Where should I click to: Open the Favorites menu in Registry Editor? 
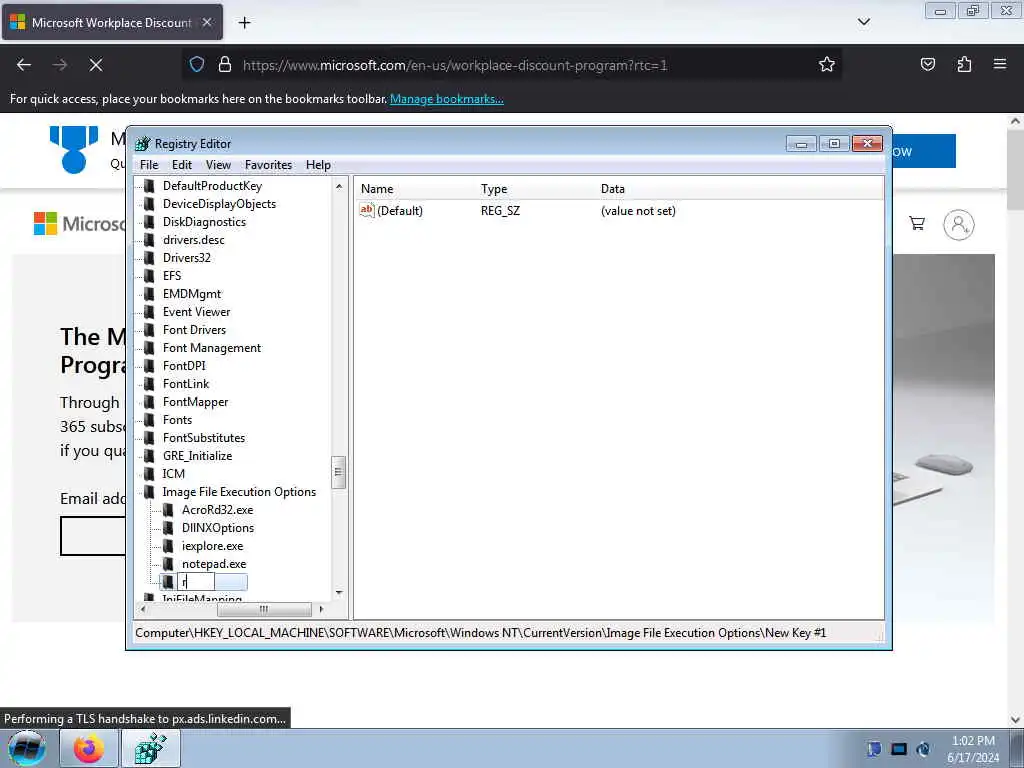point(268,165)
